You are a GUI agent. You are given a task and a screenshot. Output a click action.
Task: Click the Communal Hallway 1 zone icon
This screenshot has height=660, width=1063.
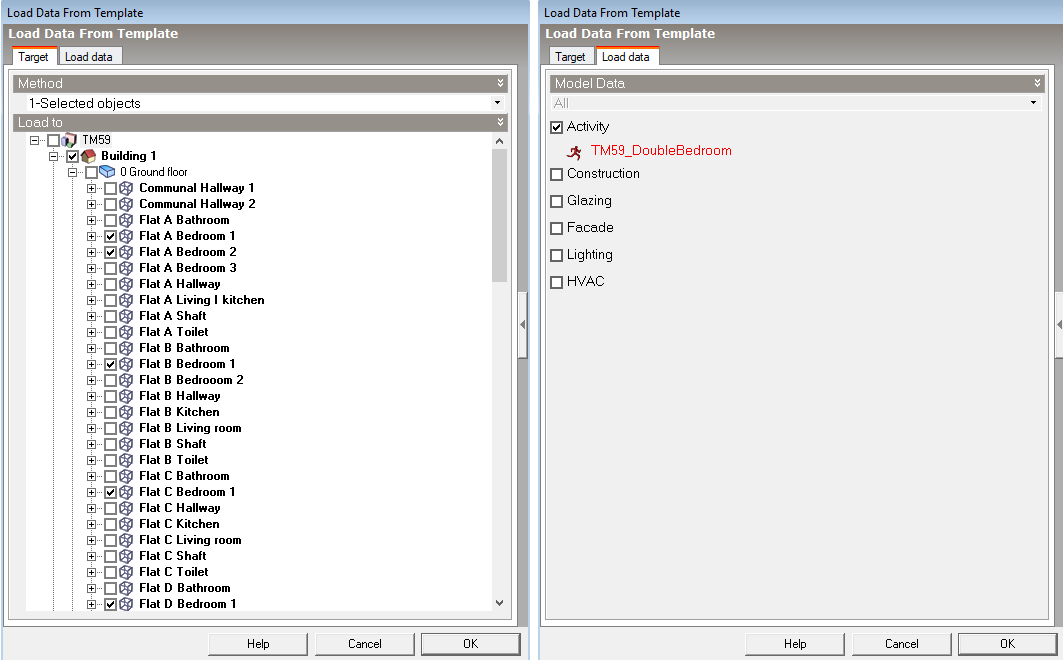[x=127, y=188]
